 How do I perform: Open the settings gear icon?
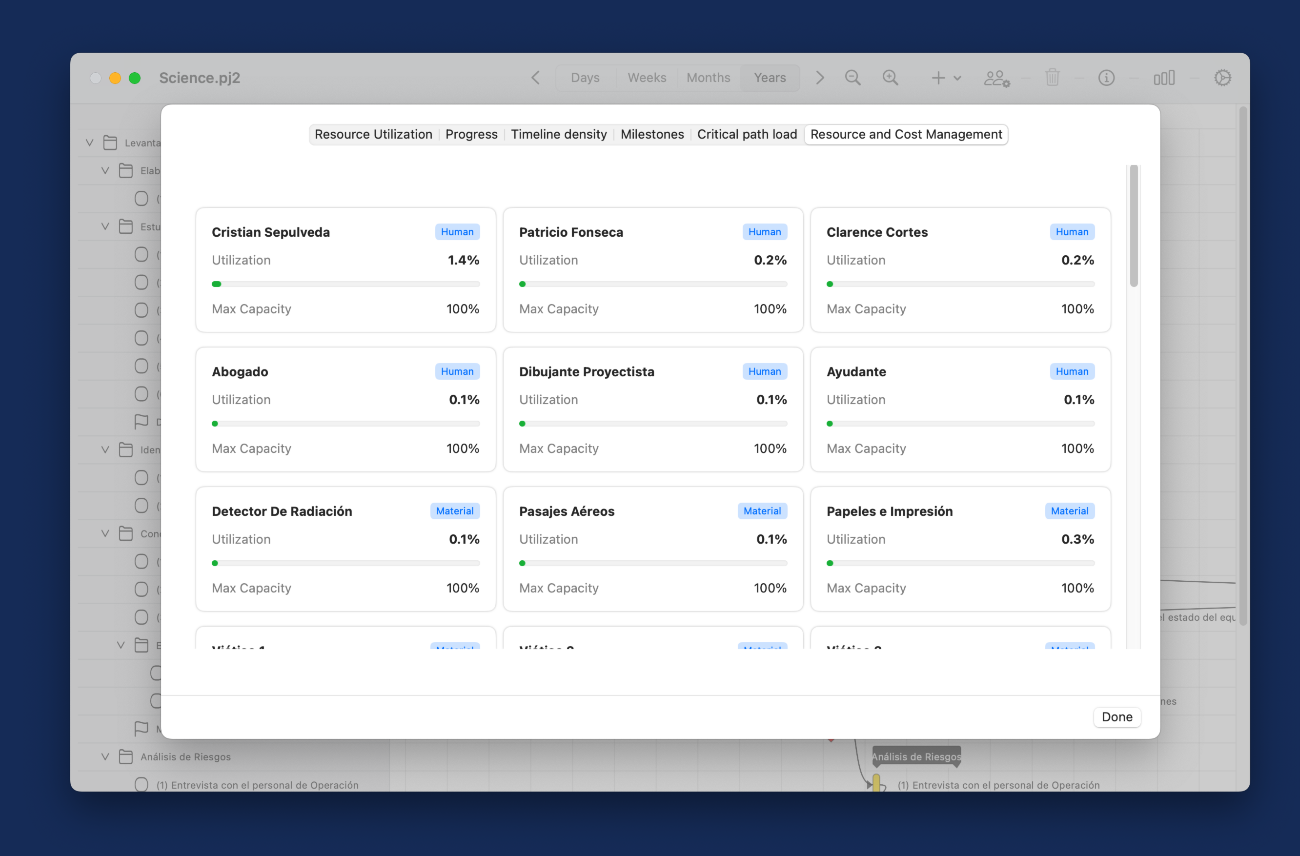[1222, 78]
